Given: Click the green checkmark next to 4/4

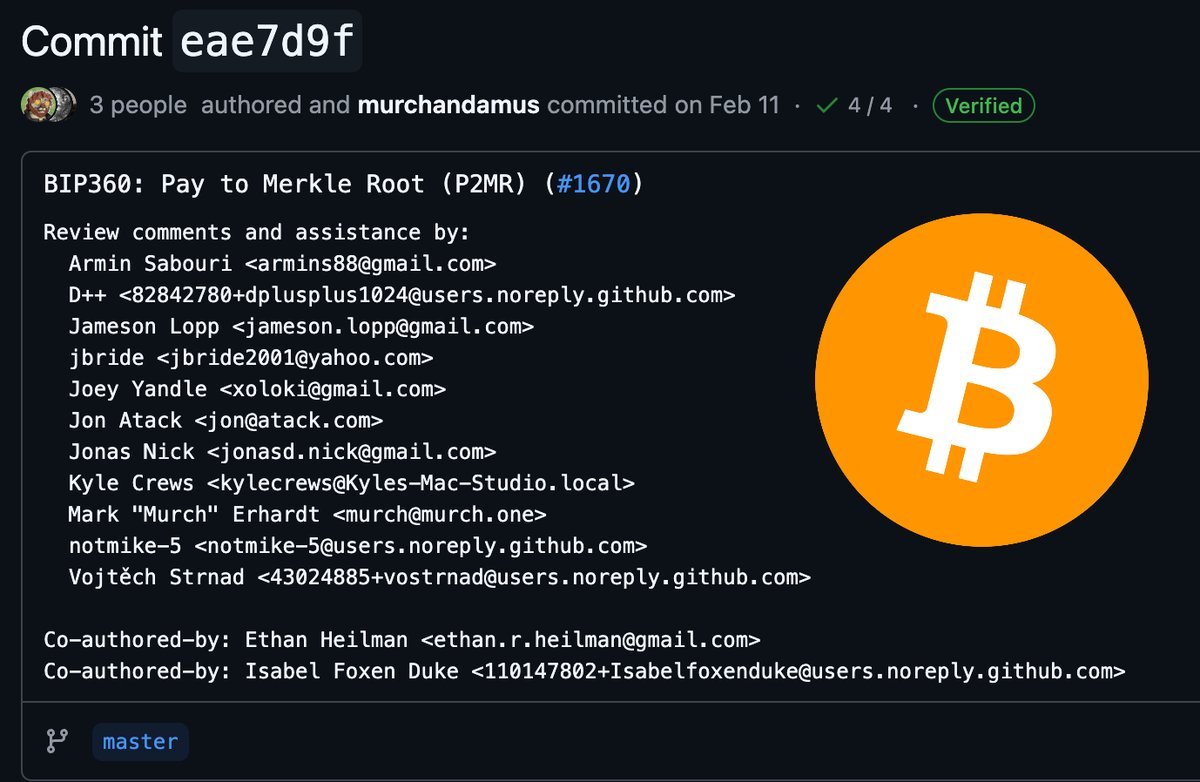Looking at the screenshot, I should pos(826,104).
